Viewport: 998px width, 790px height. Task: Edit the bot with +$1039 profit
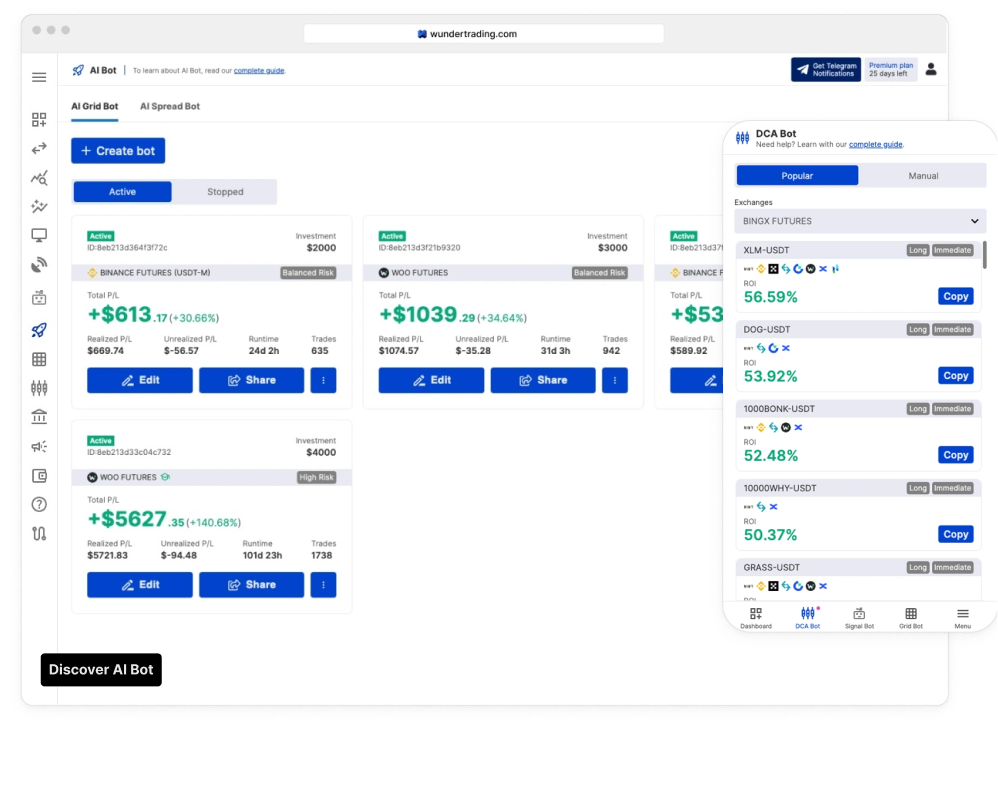point(431,380)
